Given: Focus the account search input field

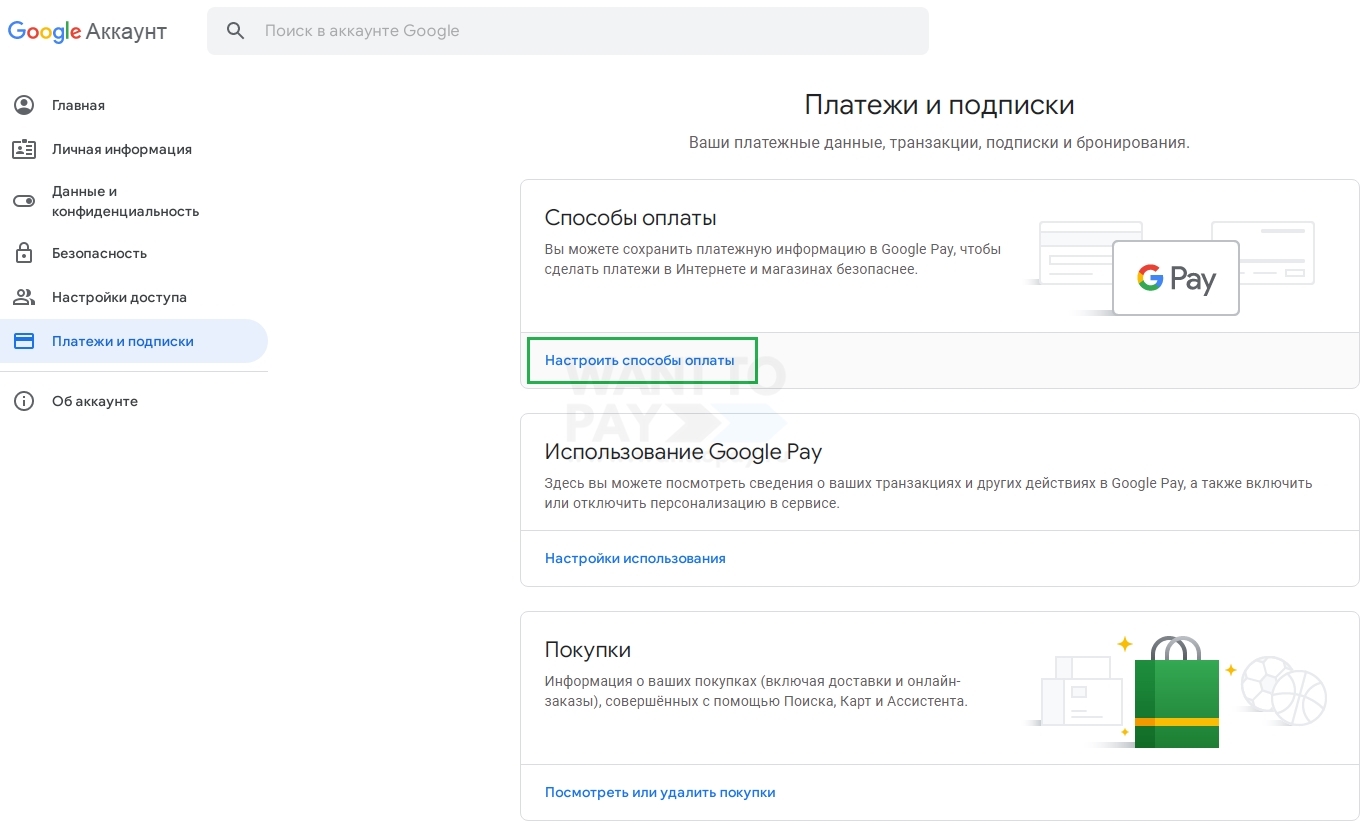Looking at the screenshot, I should click(x=568, y=31).
